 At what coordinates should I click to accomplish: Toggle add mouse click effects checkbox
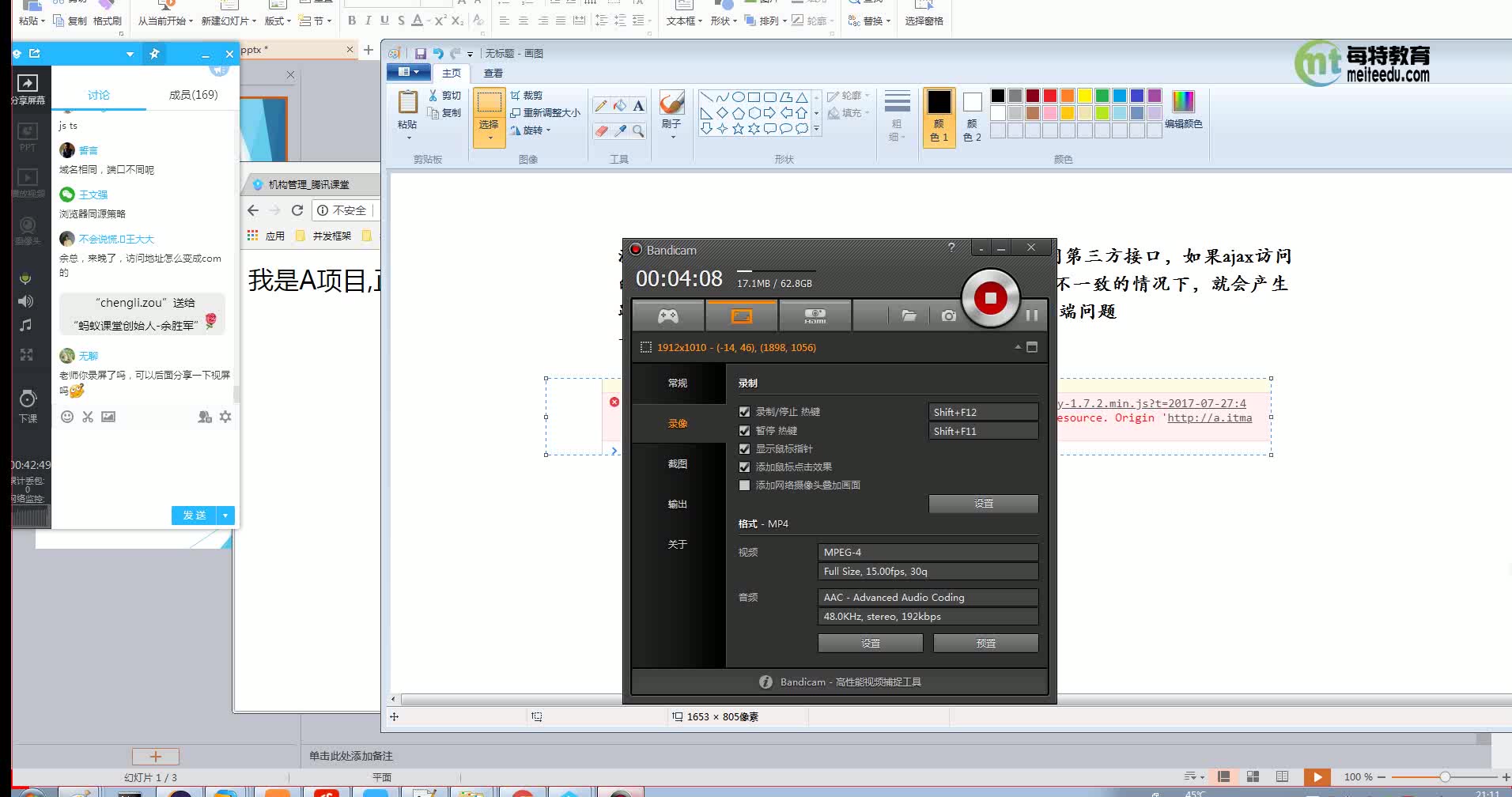pyautogui.click(x=744, y=467)
